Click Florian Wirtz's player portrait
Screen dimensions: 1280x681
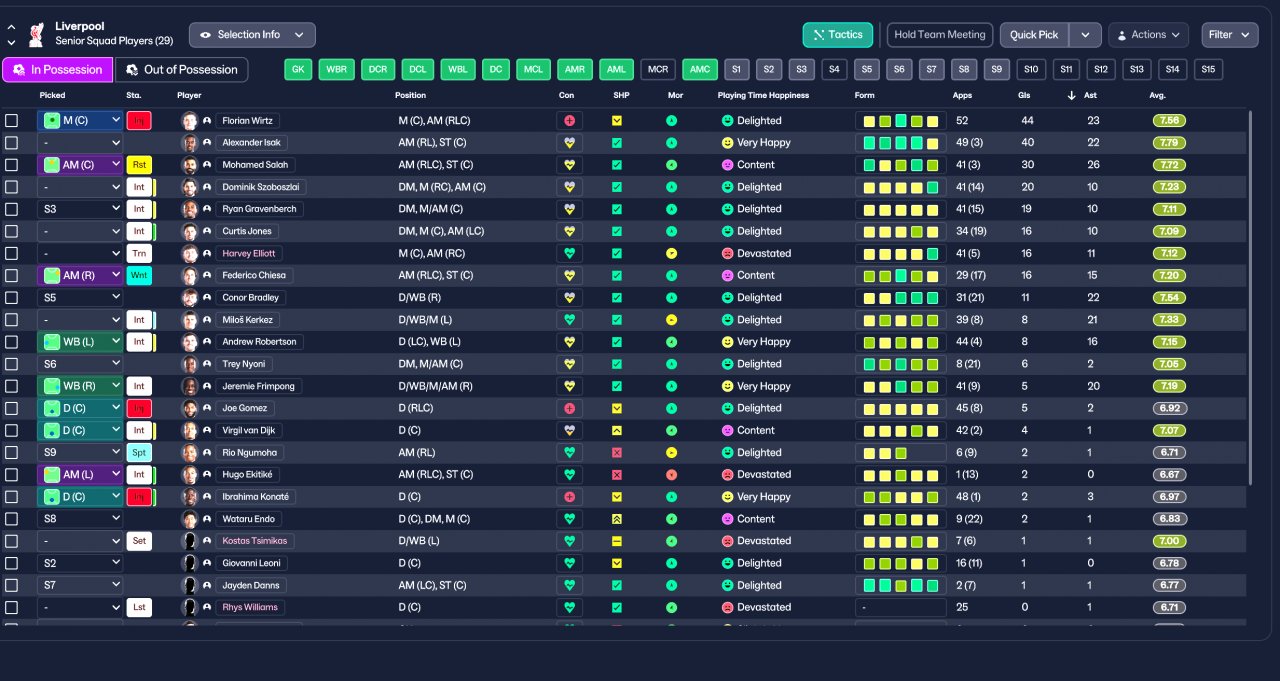click(190, 120)
